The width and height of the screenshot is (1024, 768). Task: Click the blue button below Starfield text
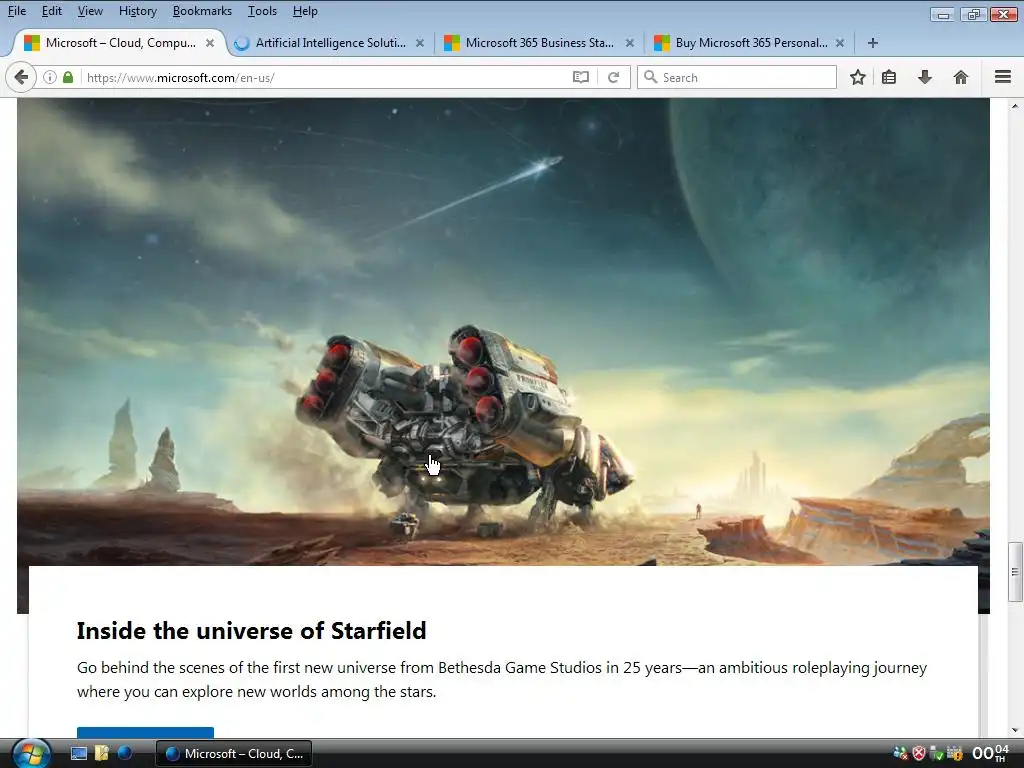click(x=145, y=732)
